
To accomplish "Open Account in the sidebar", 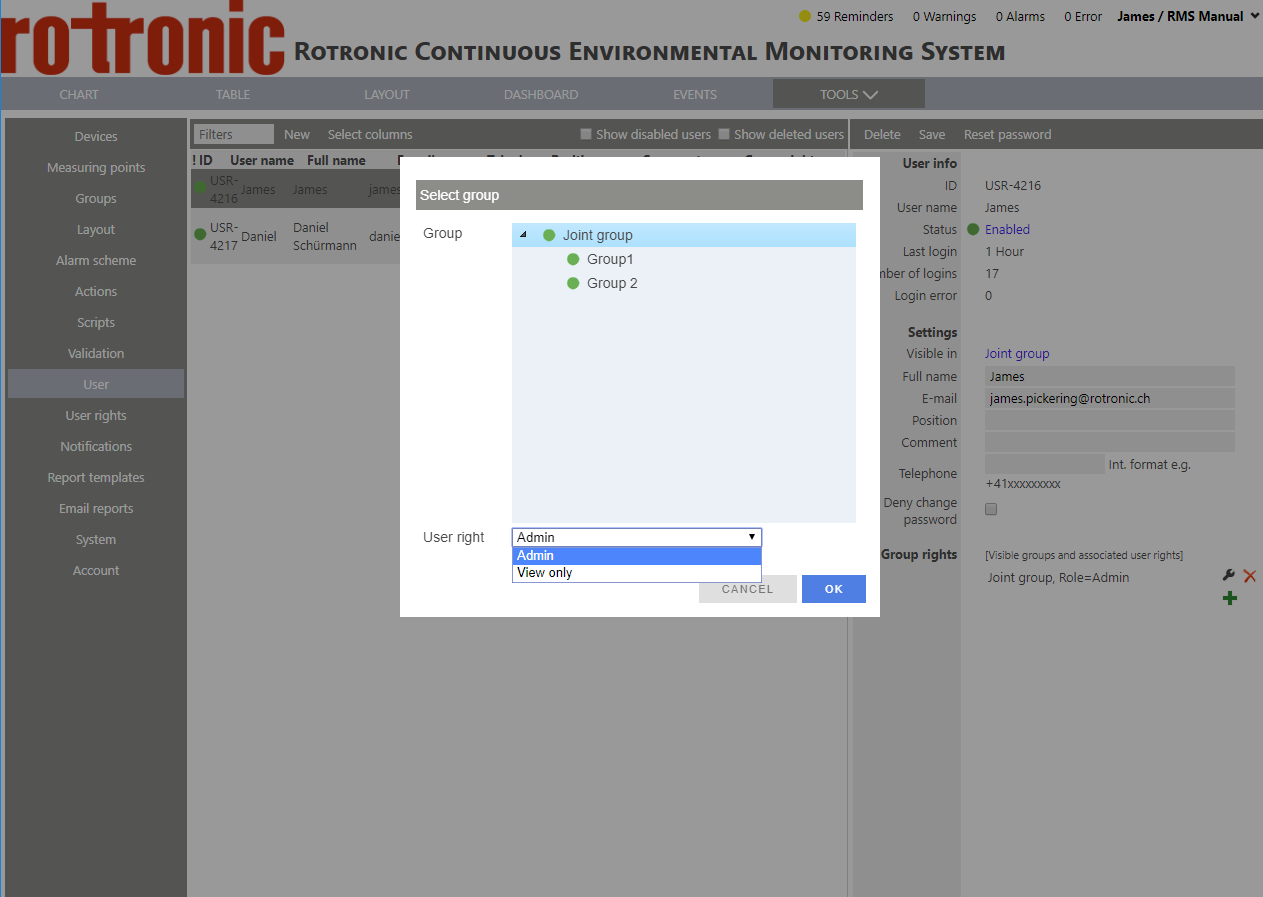I will point(96,570).
